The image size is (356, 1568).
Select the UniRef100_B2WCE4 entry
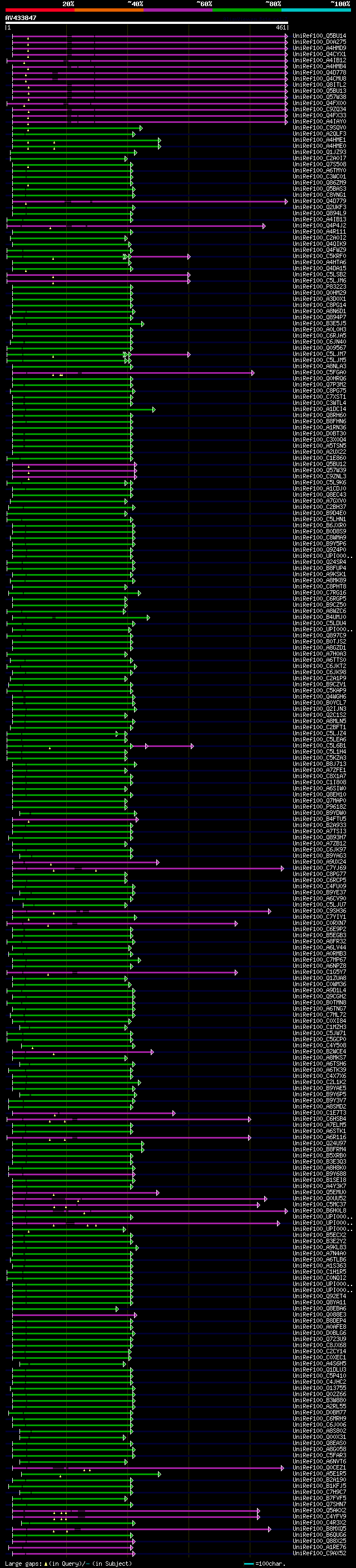tap(319, 1052)
